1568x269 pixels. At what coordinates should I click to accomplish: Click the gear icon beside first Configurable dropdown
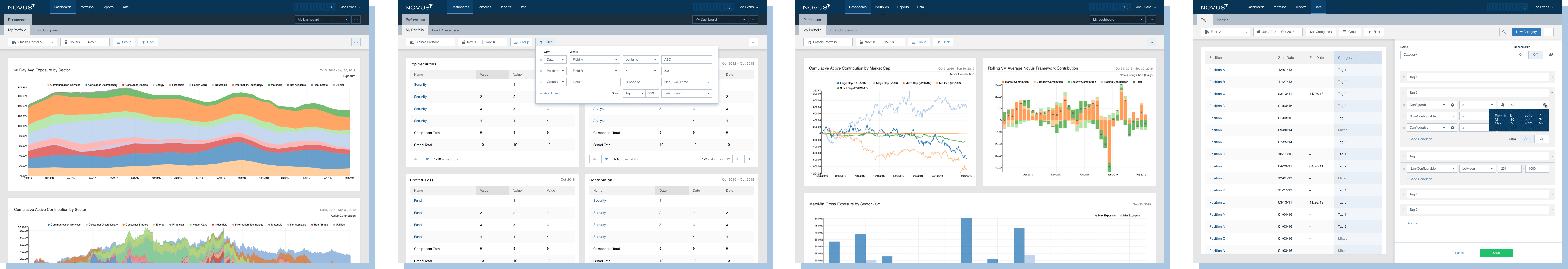pyautogui.click(x=1452, y=105)
